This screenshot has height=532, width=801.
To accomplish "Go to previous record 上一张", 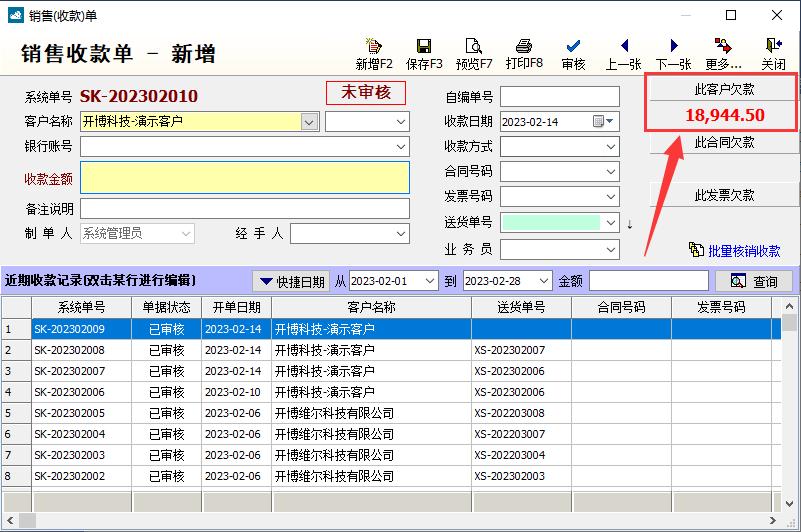I will pyautogui.click(x=623, y=54).
